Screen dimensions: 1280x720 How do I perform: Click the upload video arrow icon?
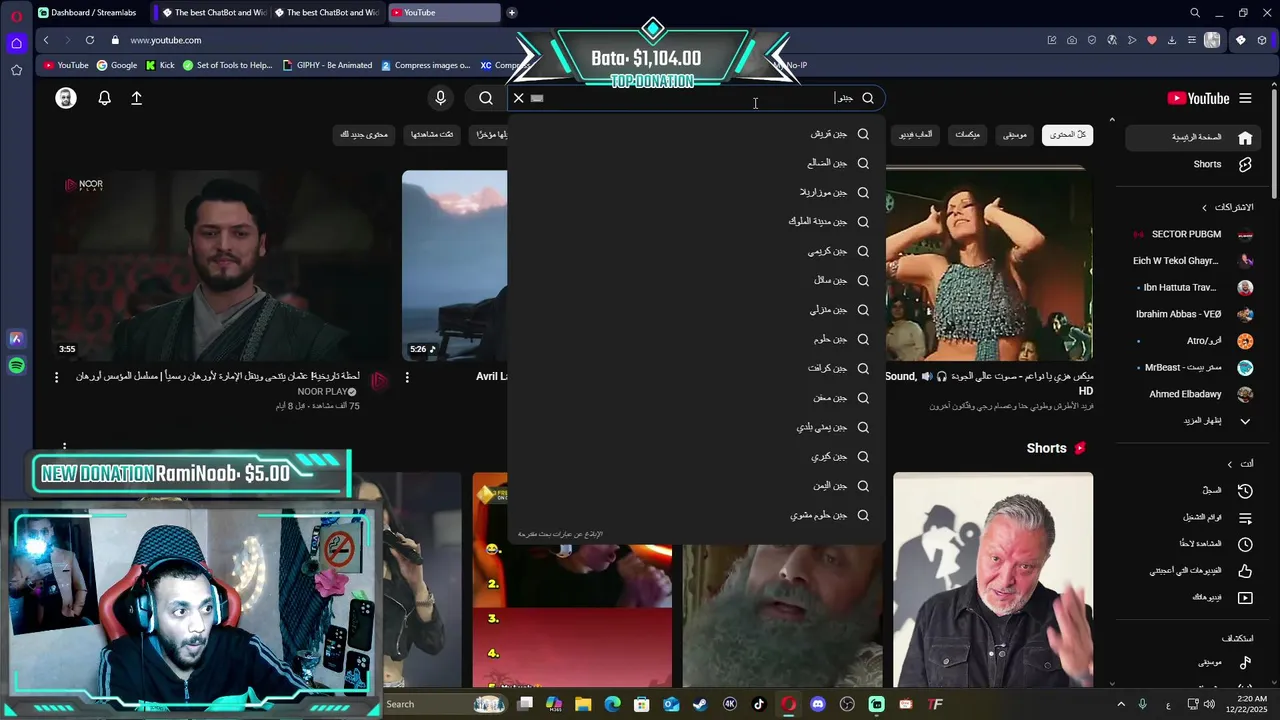point(137,98)
